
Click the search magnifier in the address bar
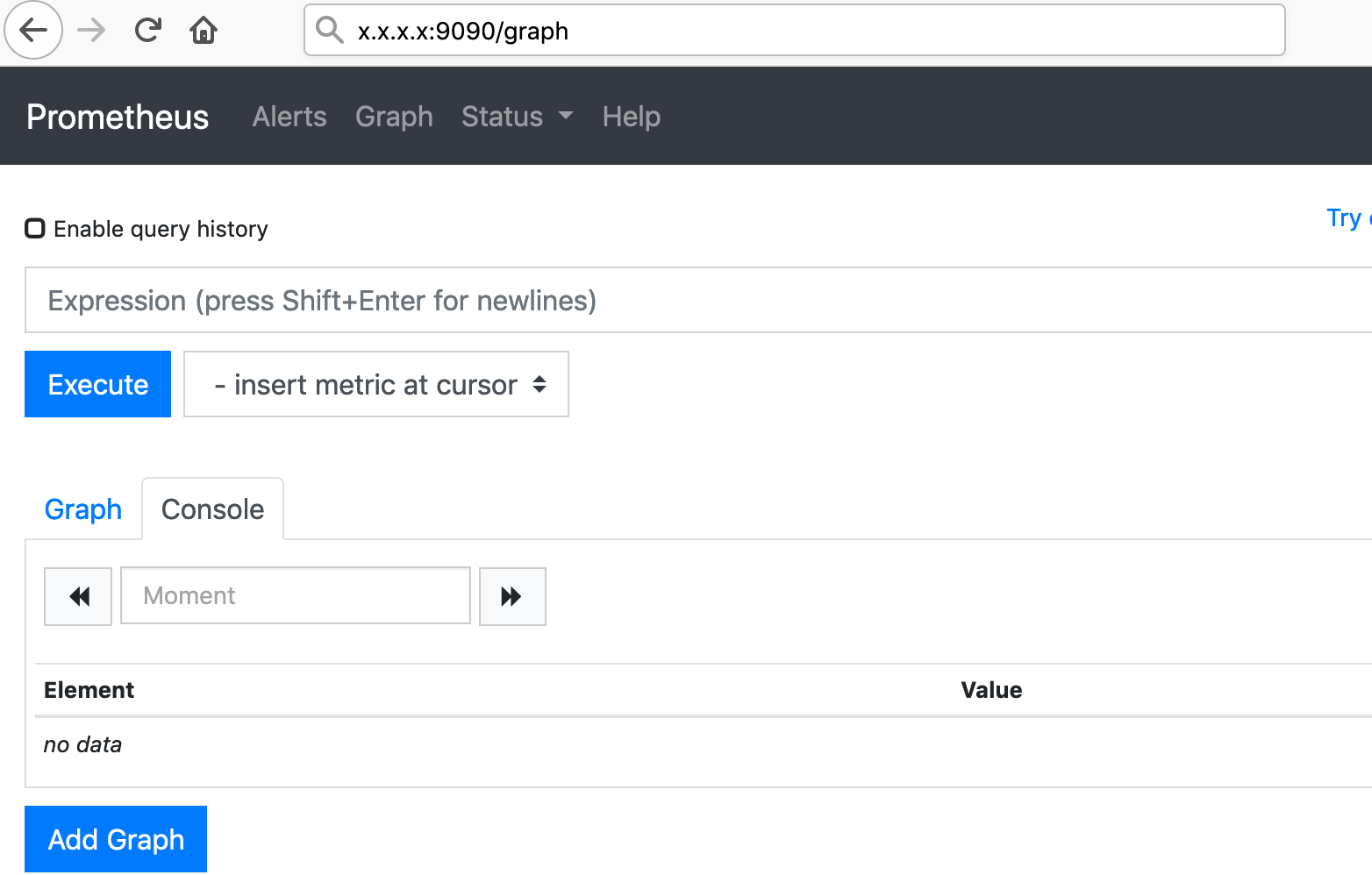point(330,31)
